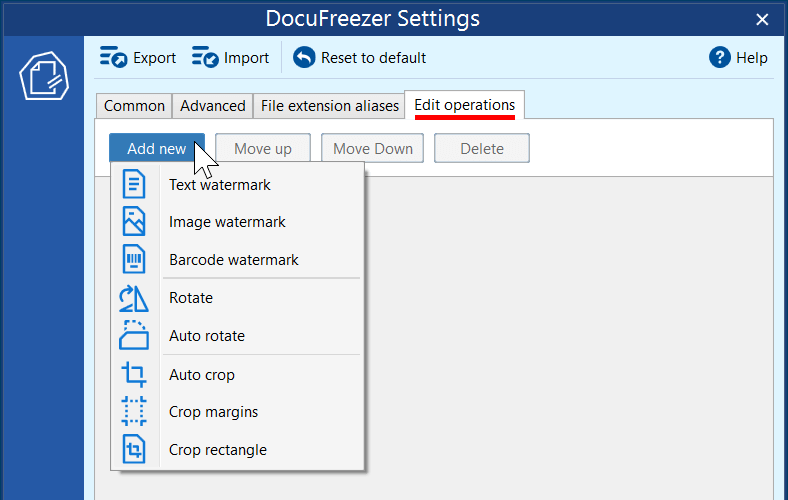Click the Help question mark icon
Screen dimensions: 788x500
tap(720, 57)
